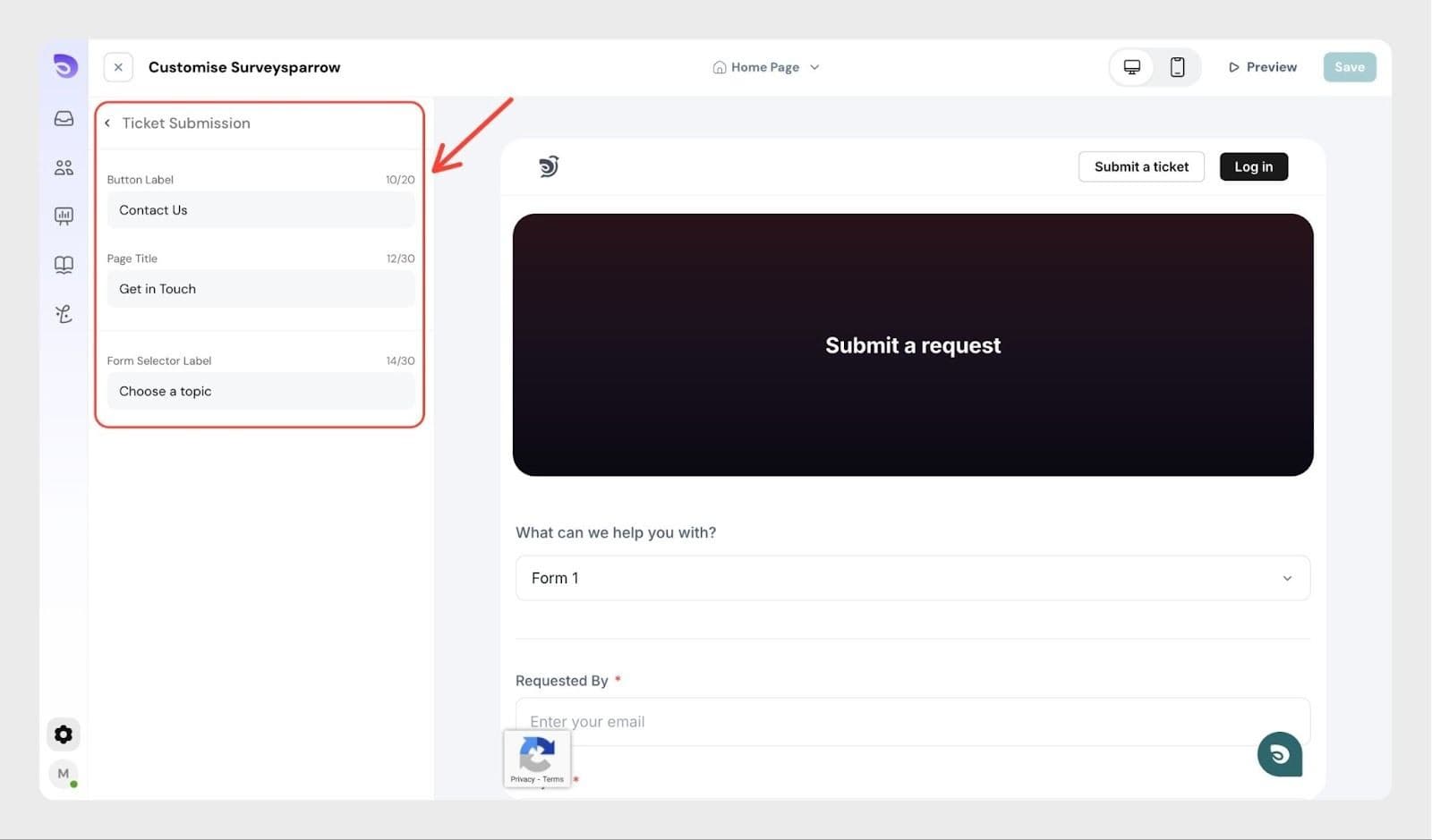The height and width of the screenshot is (840, 1432).
Task: Open the reports chart icon
Action: coord(64,216)
